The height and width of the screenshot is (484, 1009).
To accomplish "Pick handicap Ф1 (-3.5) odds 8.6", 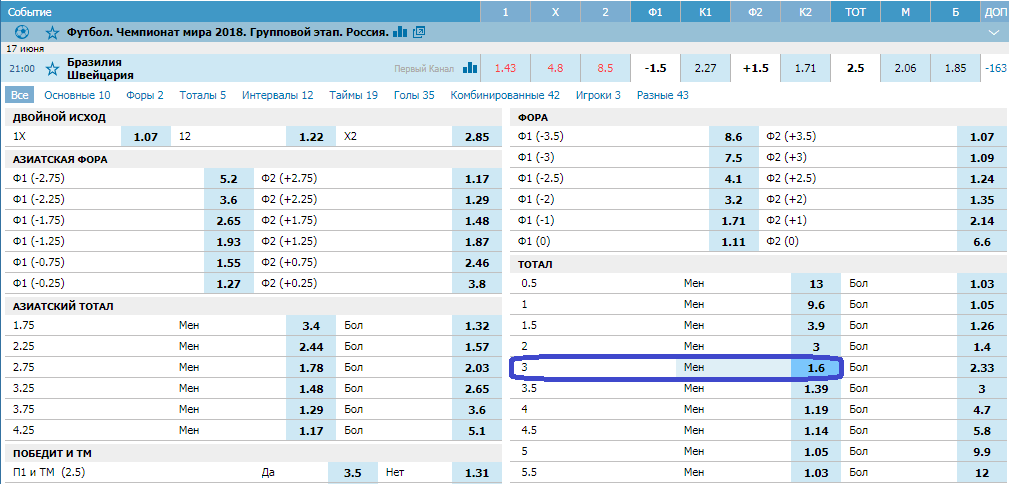I will [x=734, y=136].
